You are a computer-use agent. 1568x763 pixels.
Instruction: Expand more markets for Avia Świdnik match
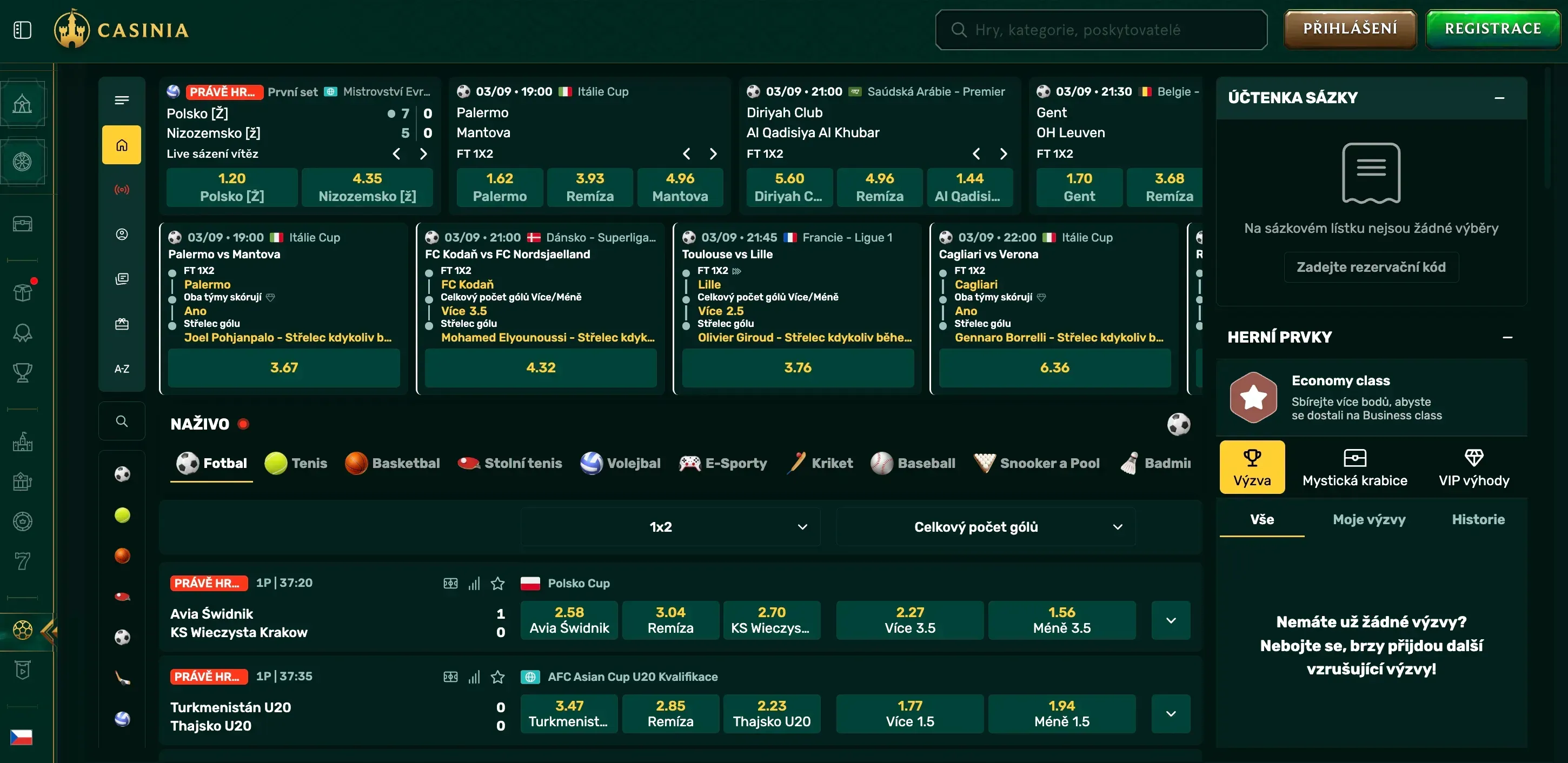pyautogui.click(x=1171, y=620)
